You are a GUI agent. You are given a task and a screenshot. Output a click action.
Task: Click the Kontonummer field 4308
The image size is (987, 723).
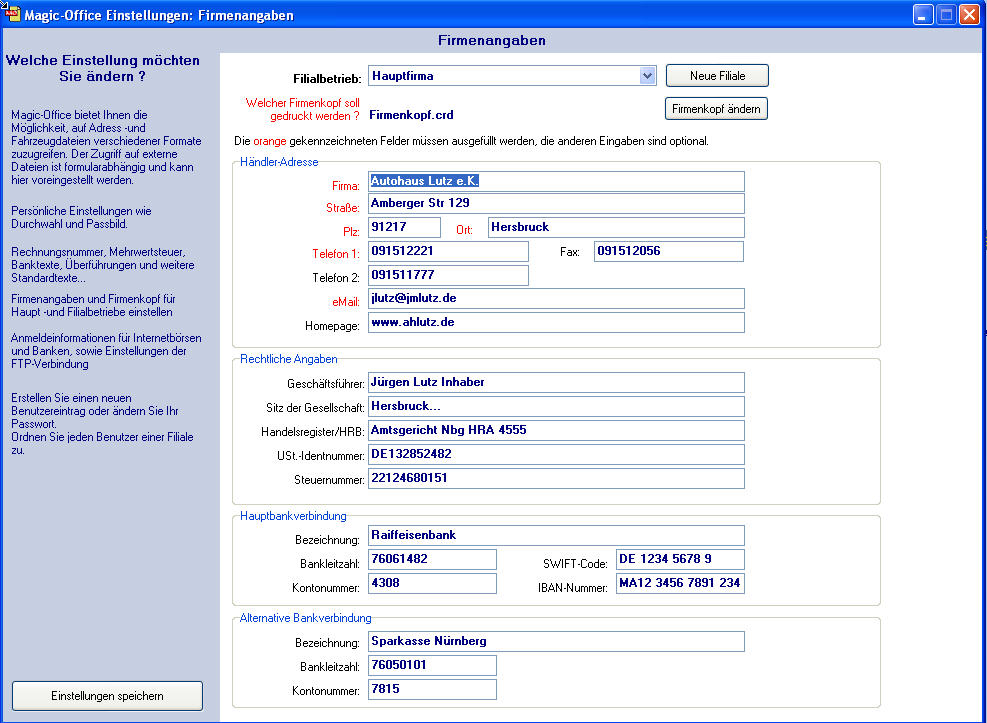(x=432, y=583)
